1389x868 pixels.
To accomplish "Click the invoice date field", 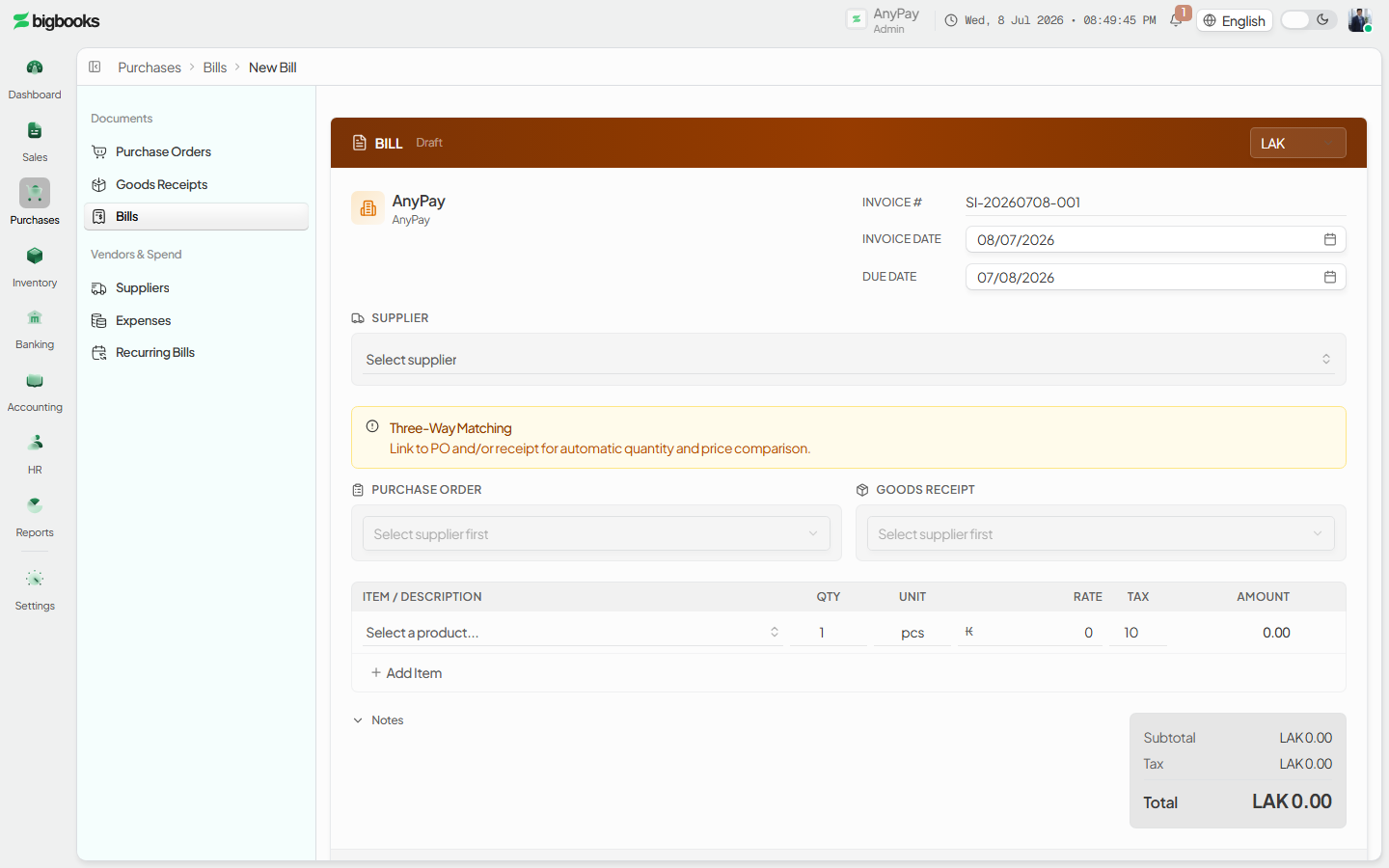I will pyautogui.click(x=1156, y=239).
